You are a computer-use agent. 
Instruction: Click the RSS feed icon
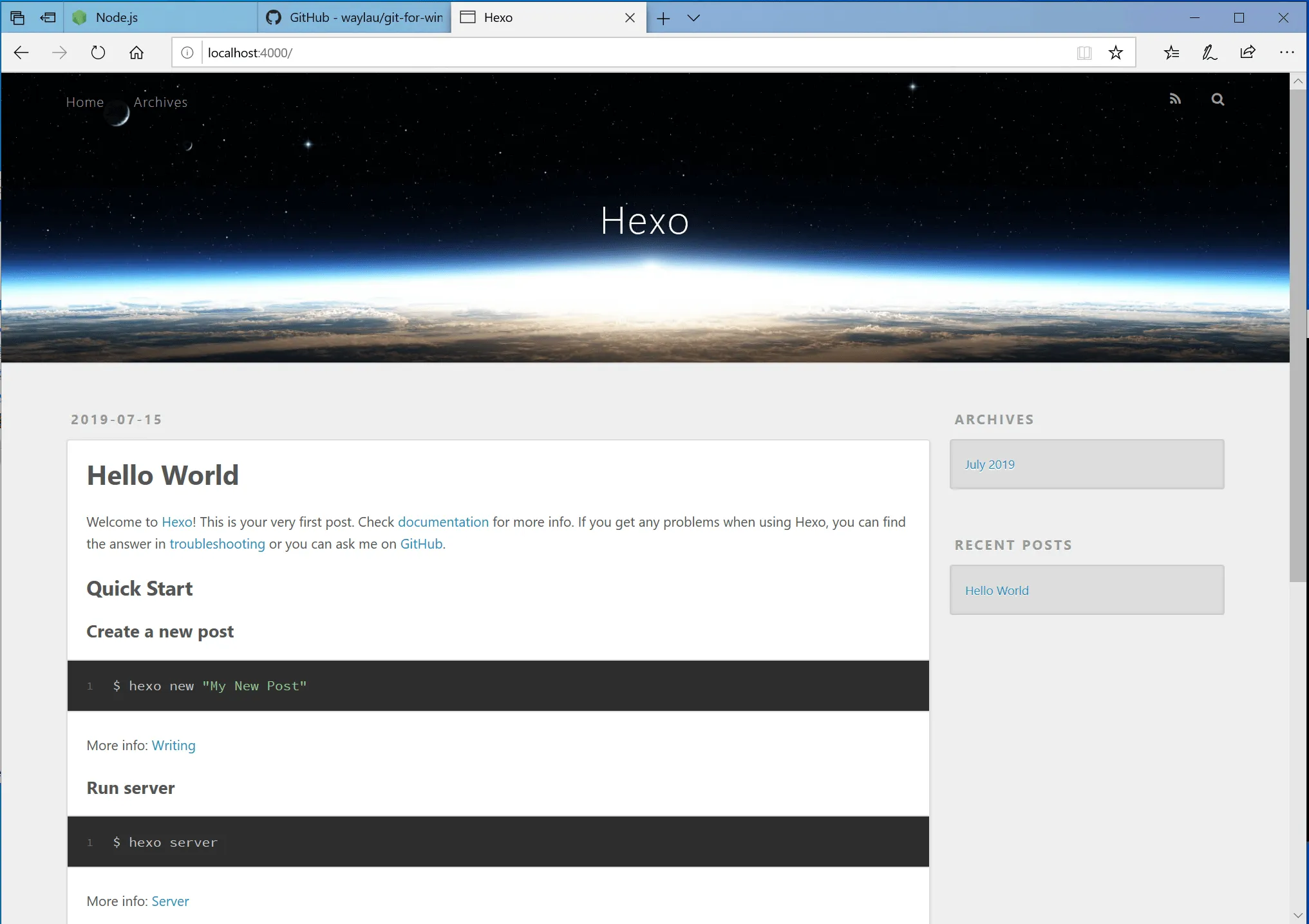click(x=1175, y=99)
